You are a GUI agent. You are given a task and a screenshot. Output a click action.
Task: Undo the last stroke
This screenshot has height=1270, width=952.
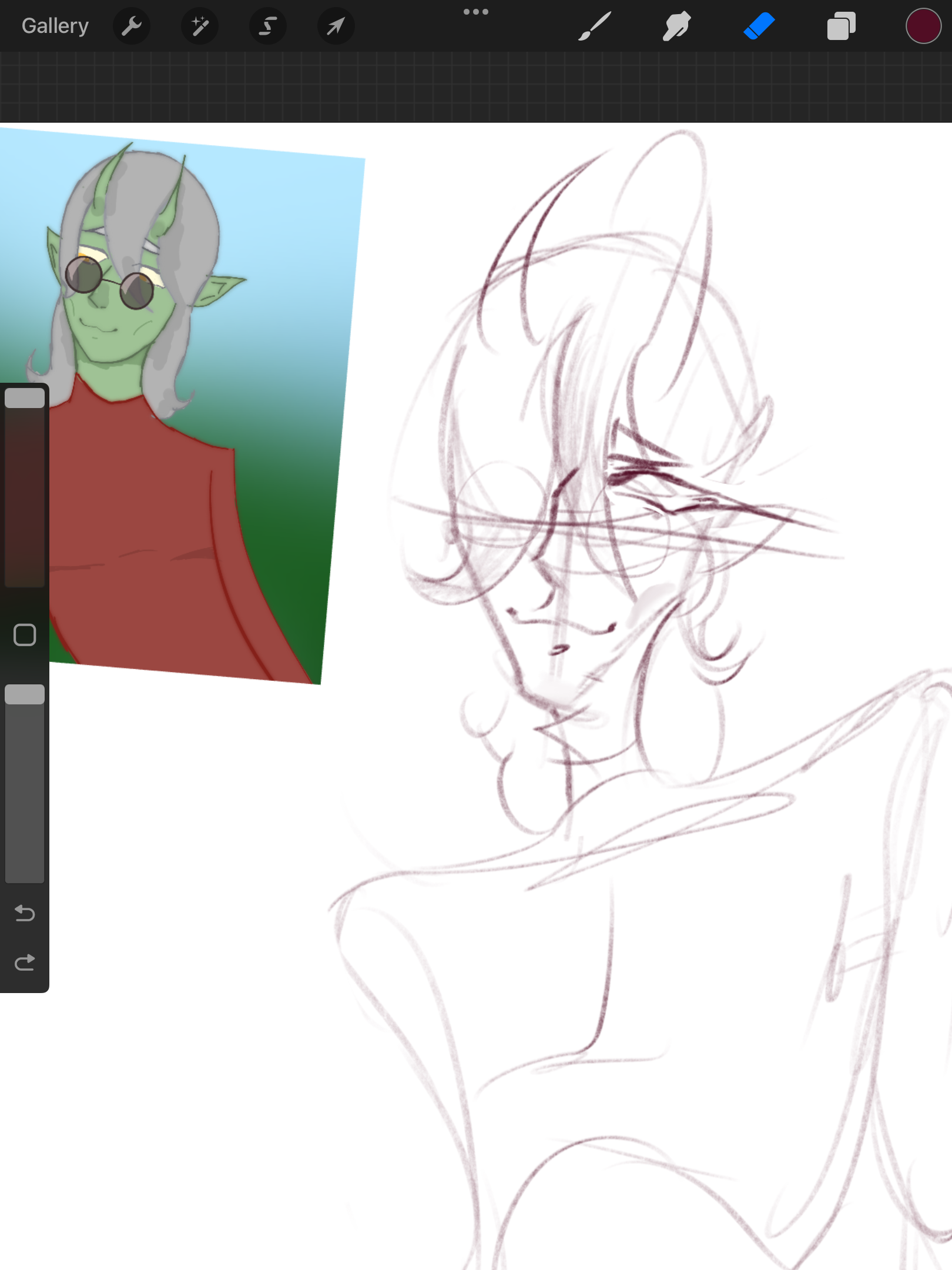[x=25, y=913]
